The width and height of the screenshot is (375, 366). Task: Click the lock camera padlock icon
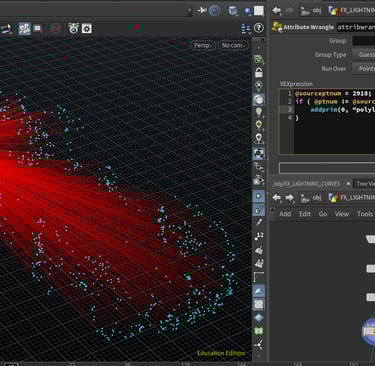click(259, 72)
